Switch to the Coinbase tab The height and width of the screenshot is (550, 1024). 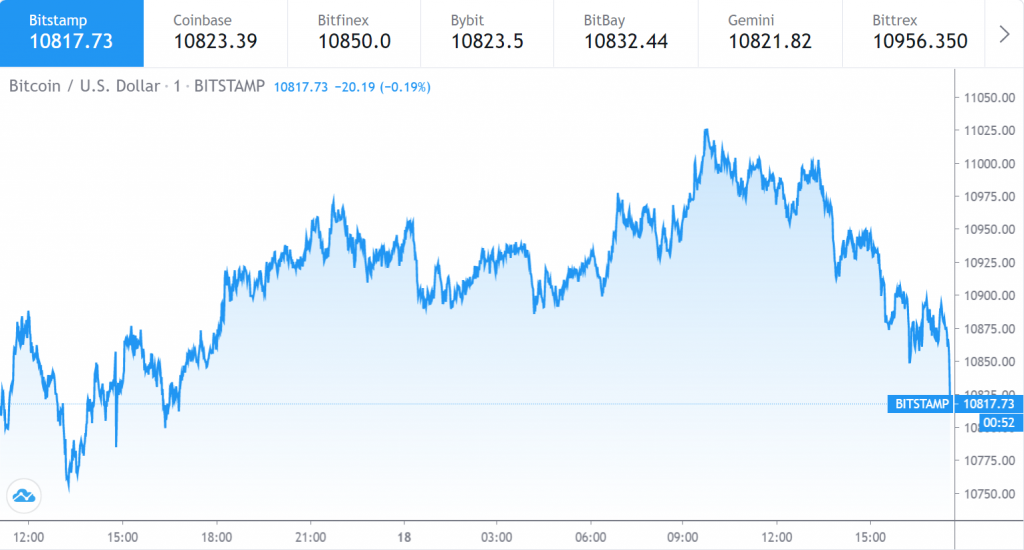point(215,32)
